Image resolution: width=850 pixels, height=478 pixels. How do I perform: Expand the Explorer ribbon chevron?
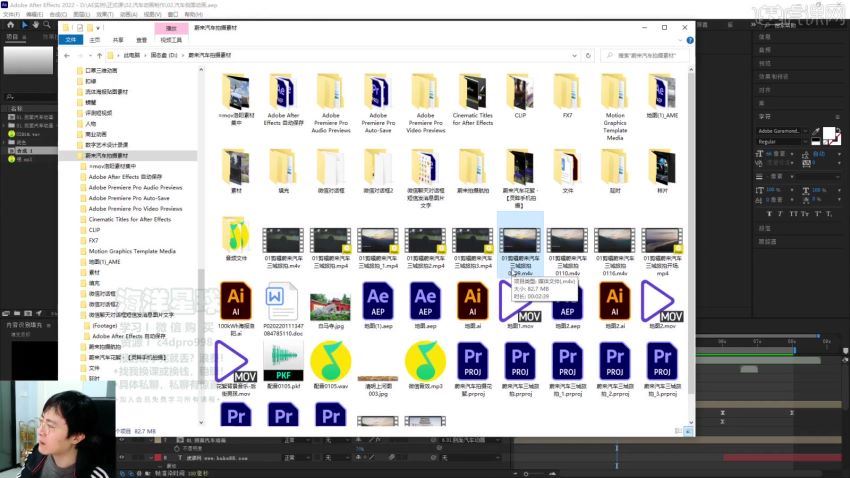[680, 40]
